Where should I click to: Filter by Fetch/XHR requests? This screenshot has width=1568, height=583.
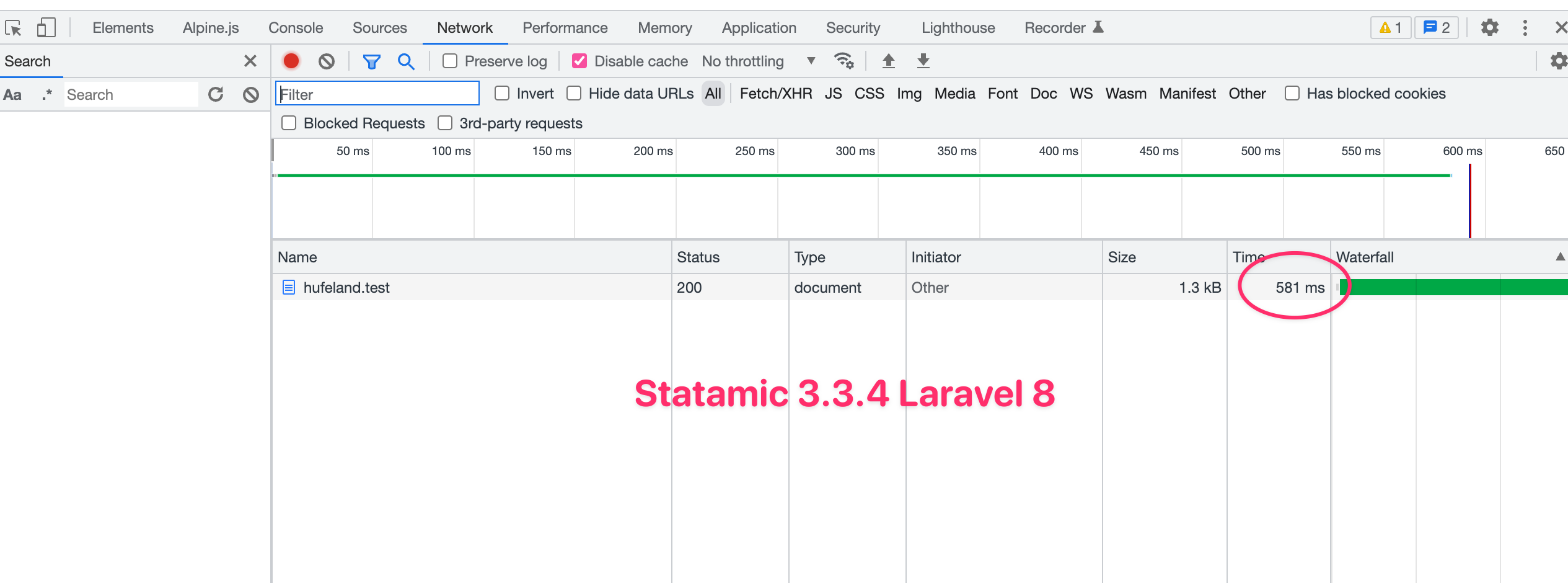click(776, 94)
